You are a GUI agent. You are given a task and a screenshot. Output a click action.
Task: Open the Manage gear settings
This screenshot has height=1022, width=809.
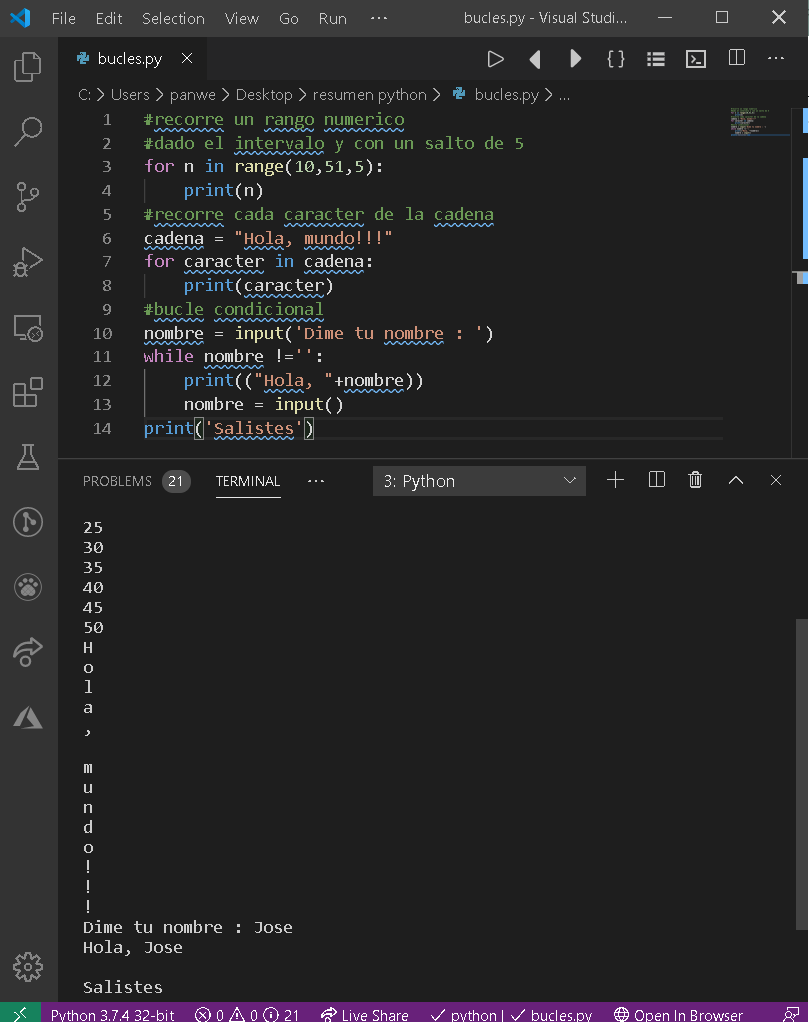[x=27, y=967]
